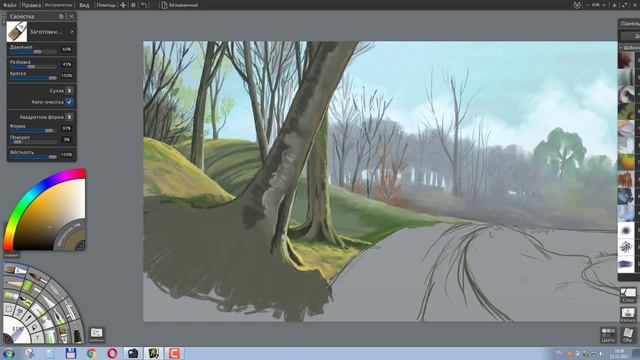640x360 pixels.
Task: Click the blue floppy disk taskbar icon
Action: (x=71, y=353)
